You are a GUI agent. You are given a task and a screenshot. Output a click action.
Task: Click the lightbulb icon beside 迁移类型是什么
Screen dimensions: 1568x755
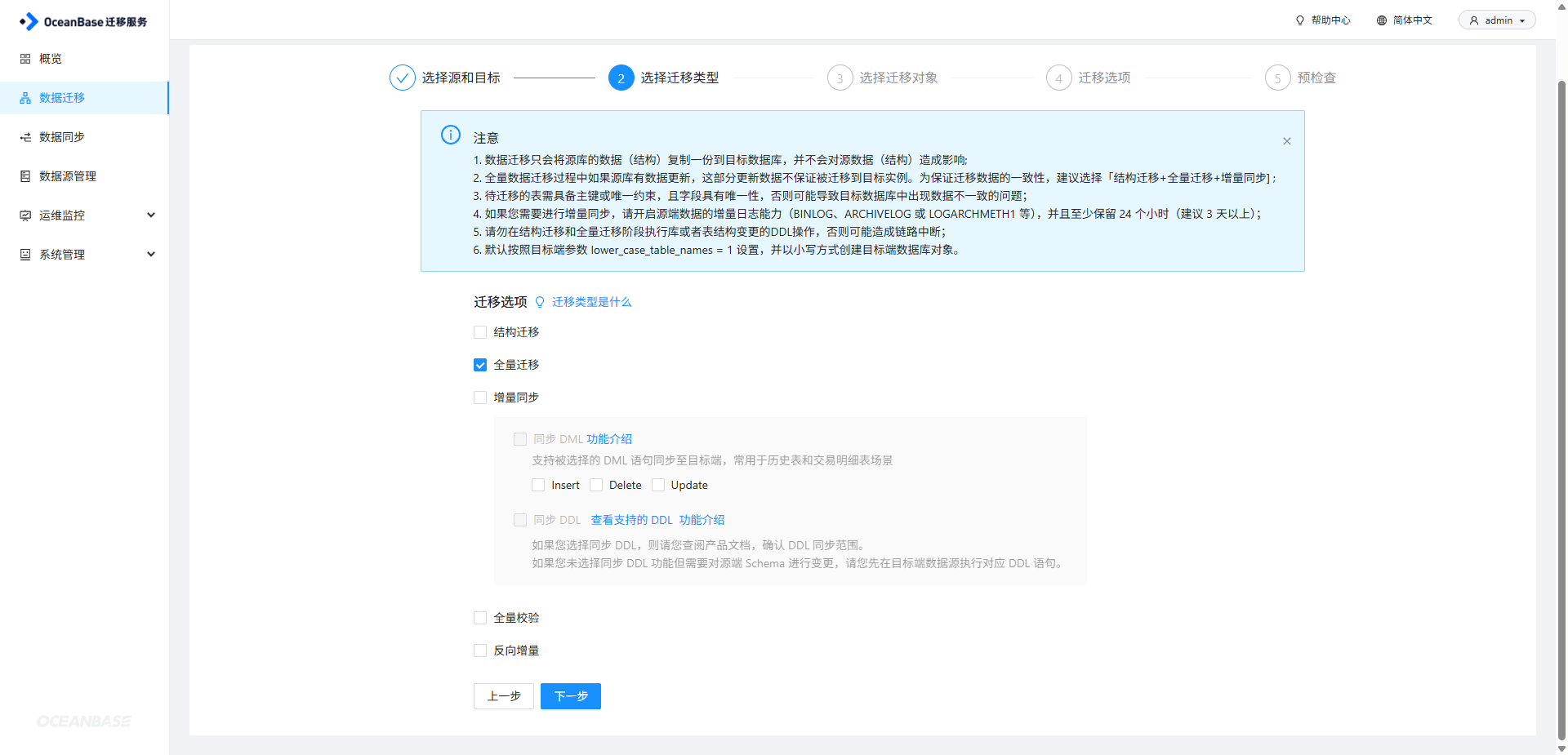pyautogui.click(x=540, y=302)
